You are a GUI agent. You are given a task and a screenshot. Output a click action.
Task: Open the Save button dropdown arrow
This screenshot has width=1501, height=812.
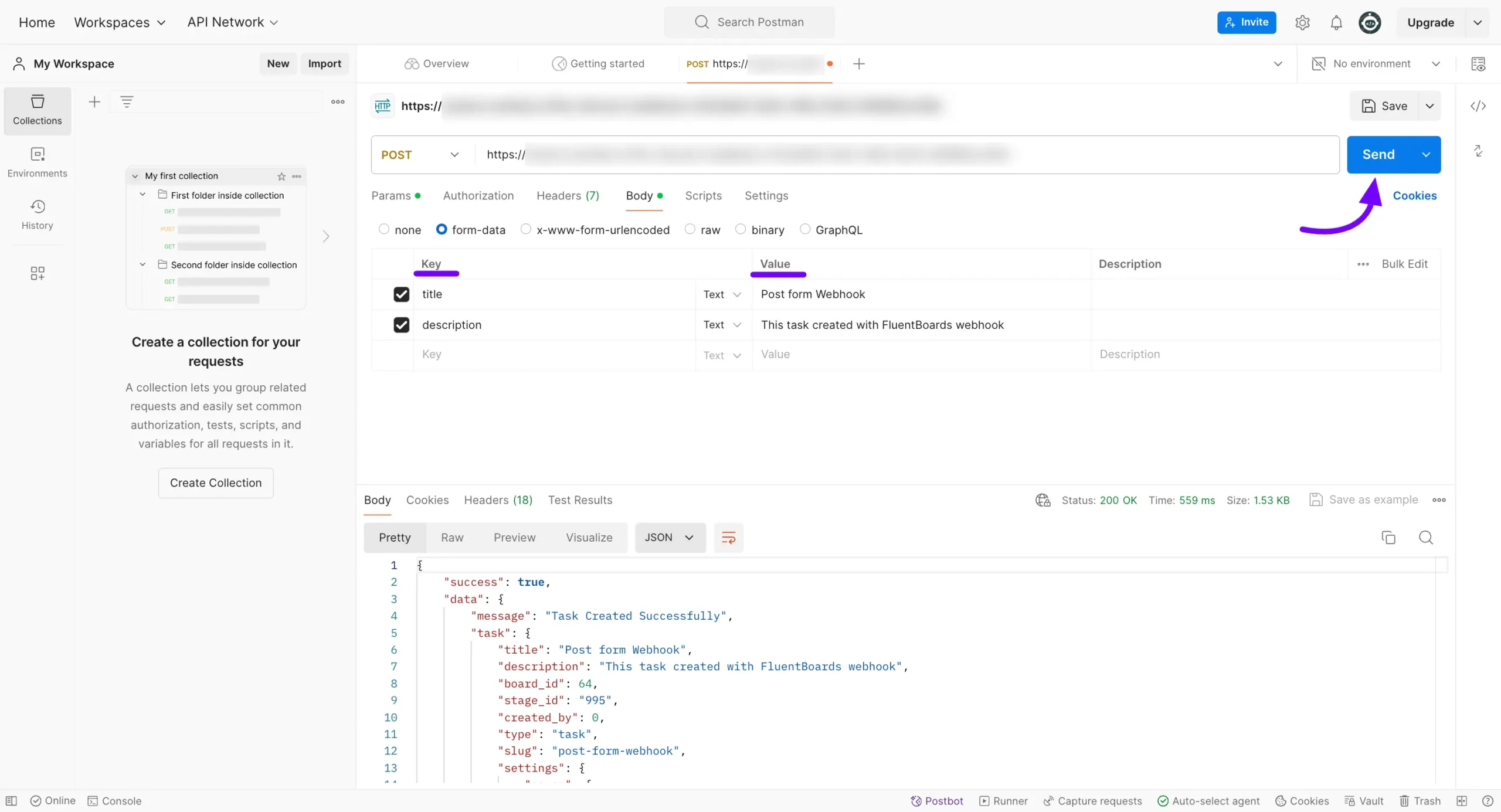click(x=1429, y=106)
